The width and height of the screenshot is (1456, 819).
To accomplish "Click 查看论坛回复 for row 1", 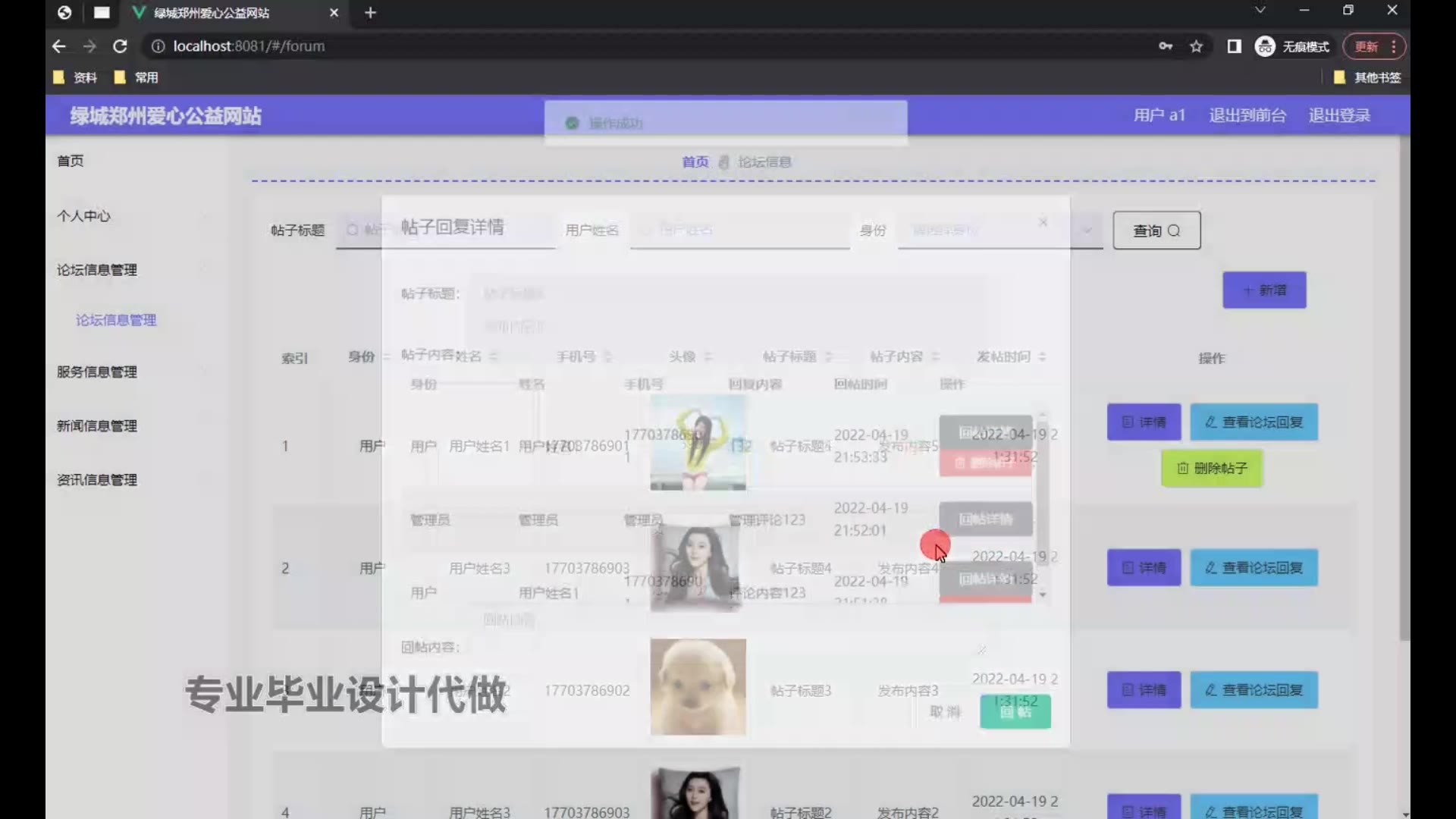I will click(1254, 422).
